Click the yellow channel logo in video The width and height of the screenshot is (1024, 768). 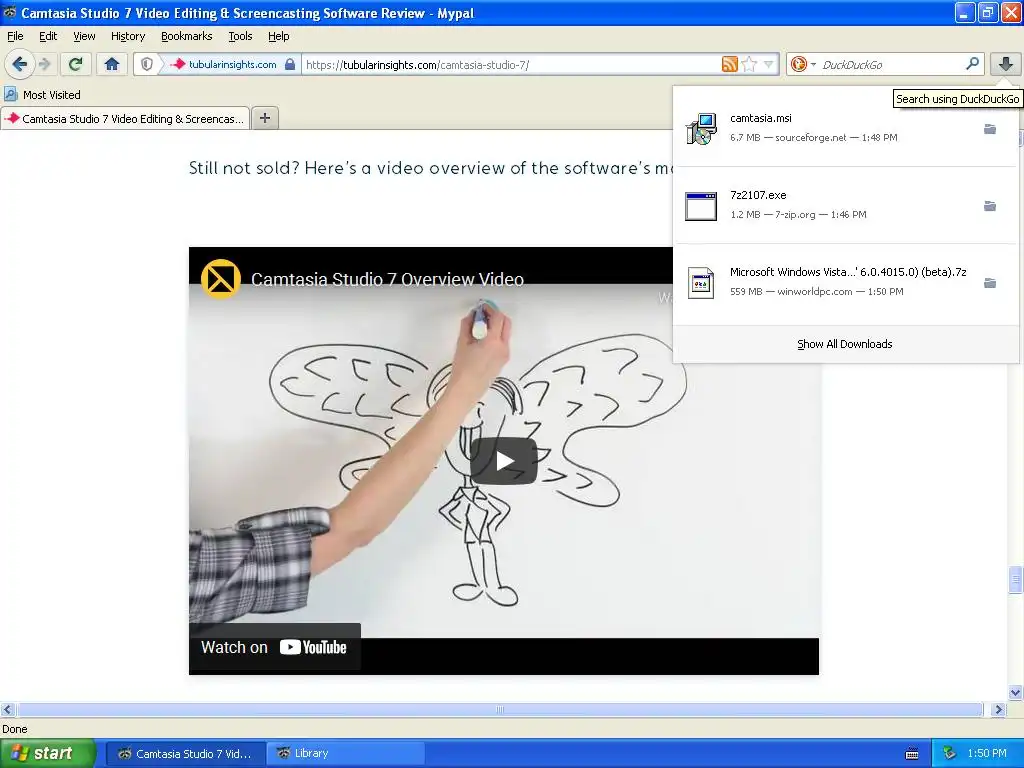click(221, 279)
